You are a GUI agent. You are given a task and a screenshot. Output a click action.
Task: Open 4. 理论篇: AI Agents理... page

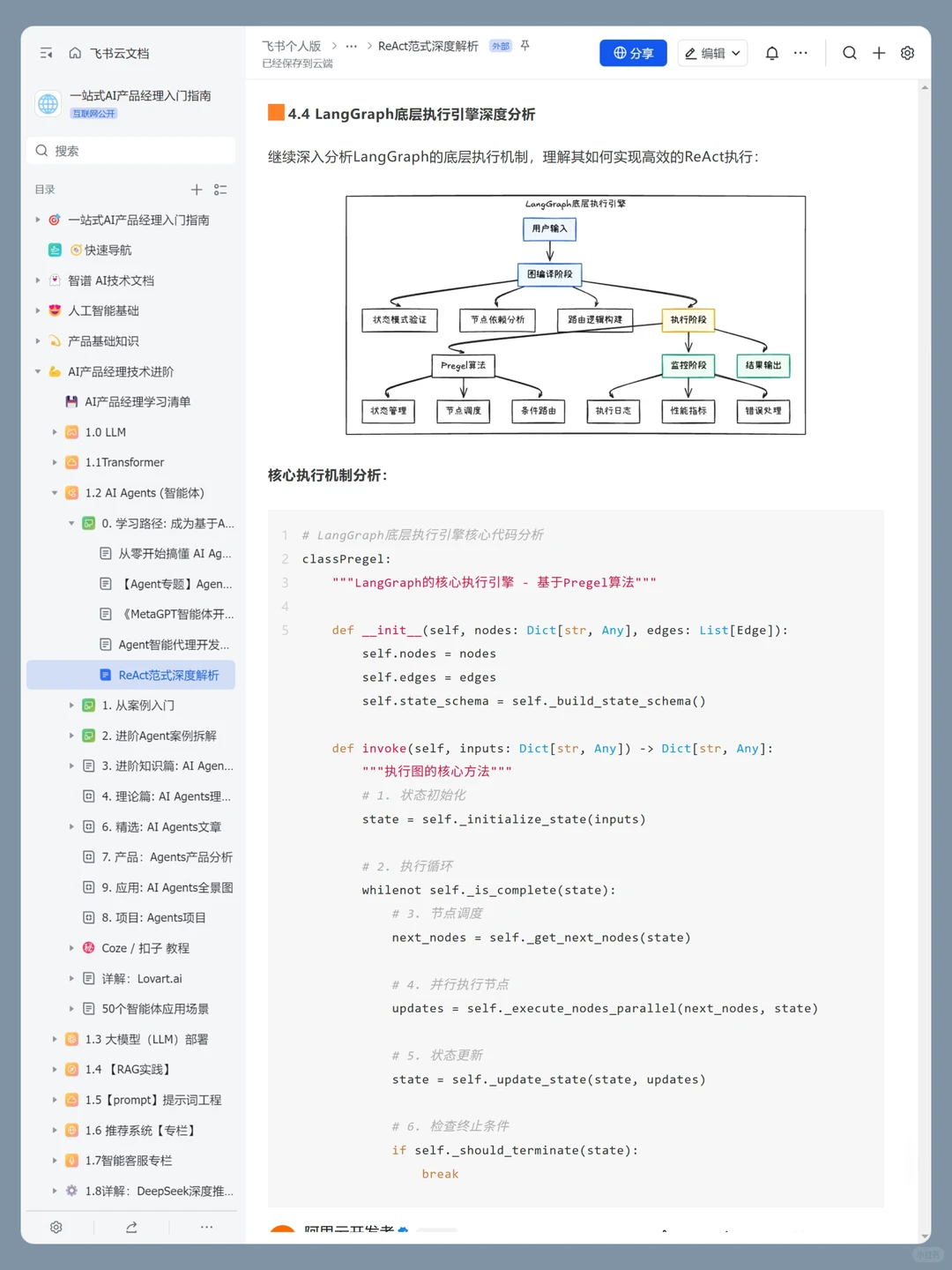[x=130, y=796]
